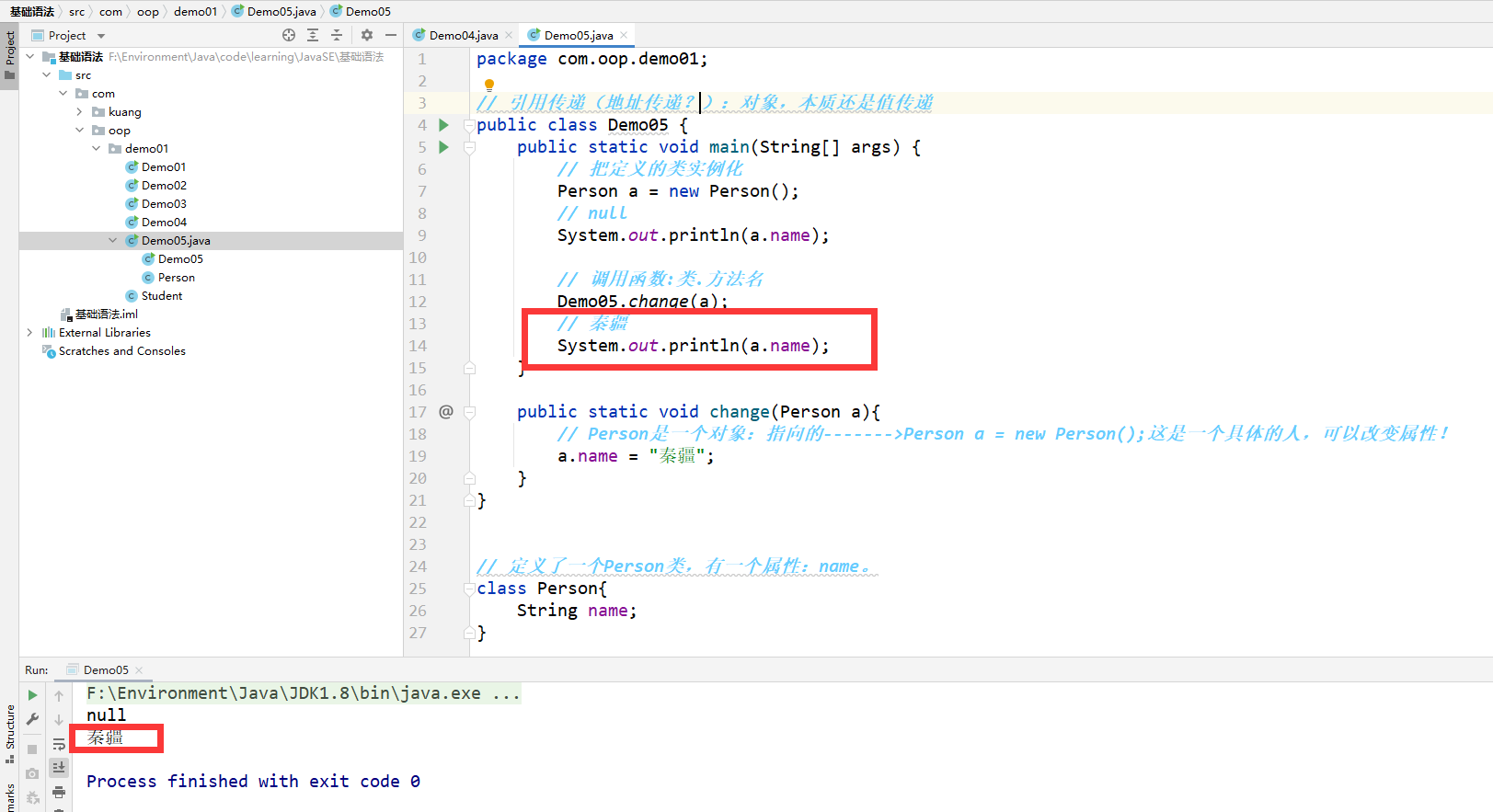
Task: Open the Demo05 run tab
Action: coord(105,670)
